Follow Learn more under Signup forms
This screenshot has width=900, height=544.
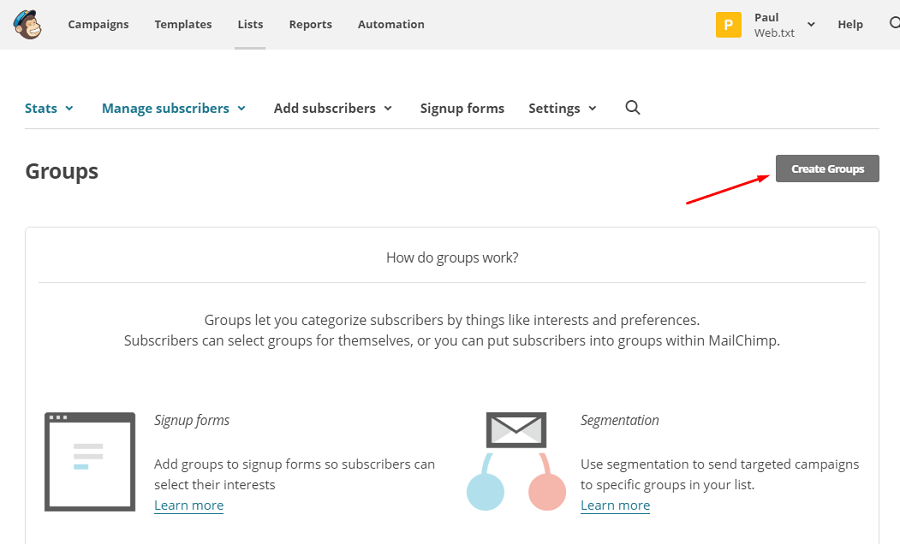point(189,505)
